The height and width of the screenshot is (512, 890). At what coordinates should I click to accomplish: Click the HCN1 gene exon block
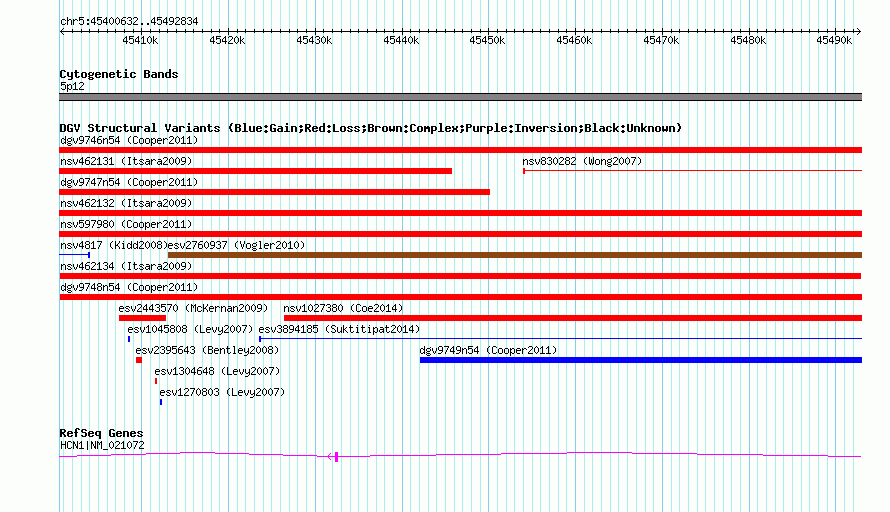[337, 456]
